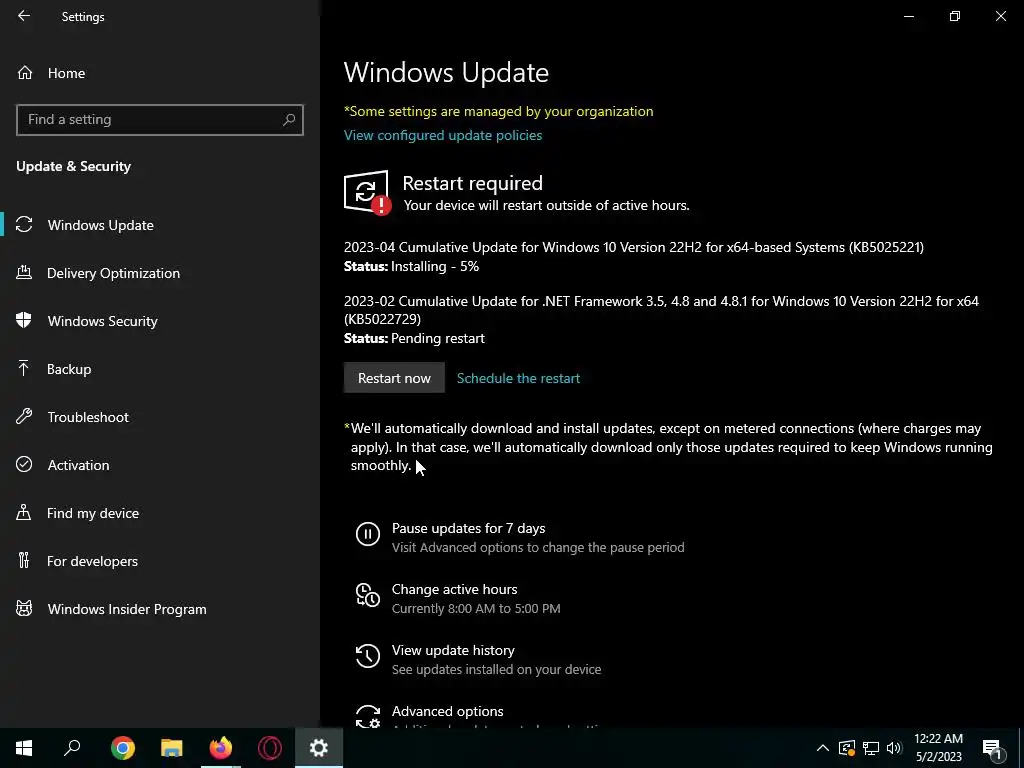The height and width of the screenshot is (768, 1024).
Task: Open taskbar search magnifier
Action: point(72,748)
